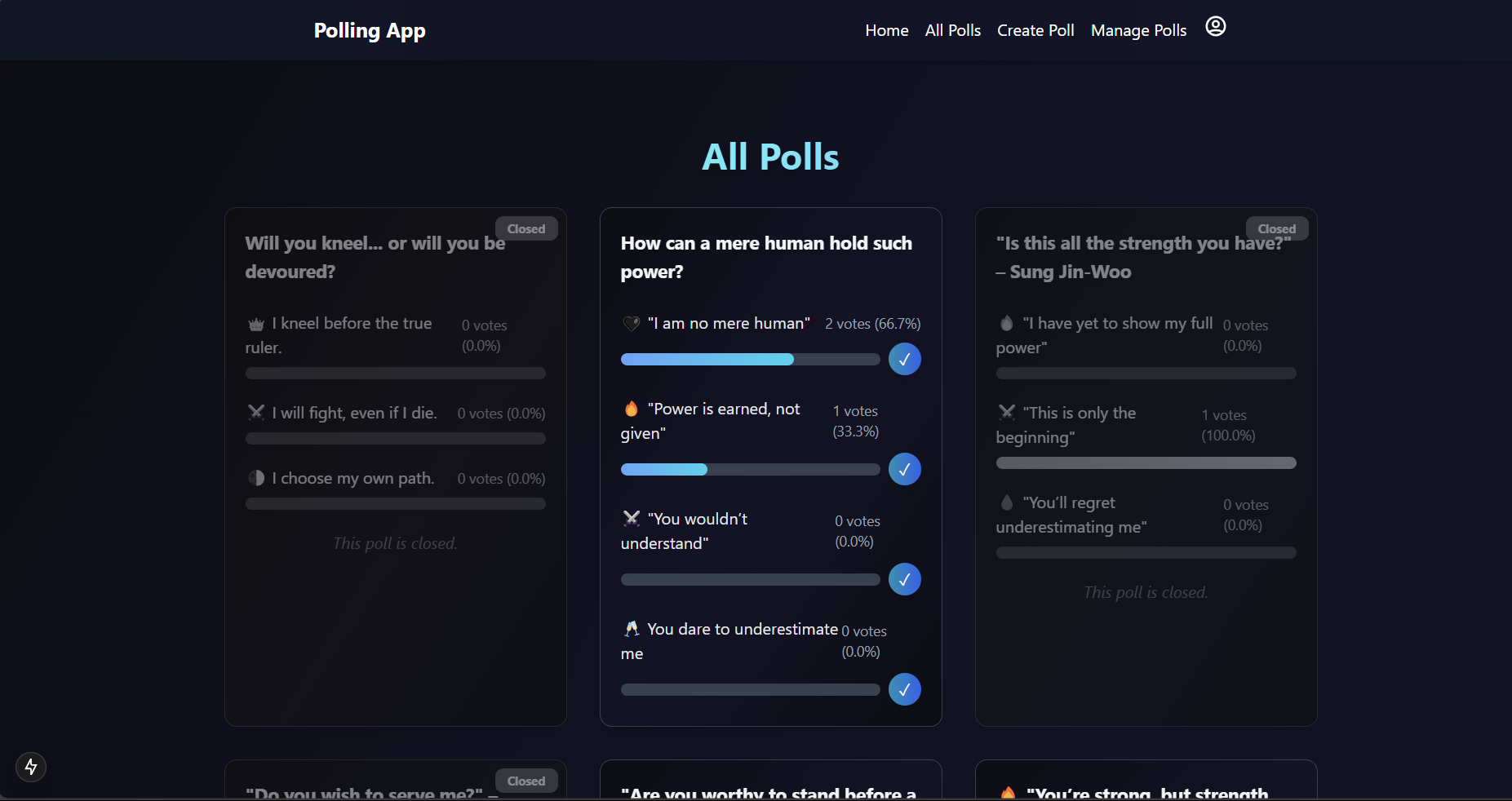Open Create Poll page
Viewport: 1512px width, 801px height.
click(1035, 30)
